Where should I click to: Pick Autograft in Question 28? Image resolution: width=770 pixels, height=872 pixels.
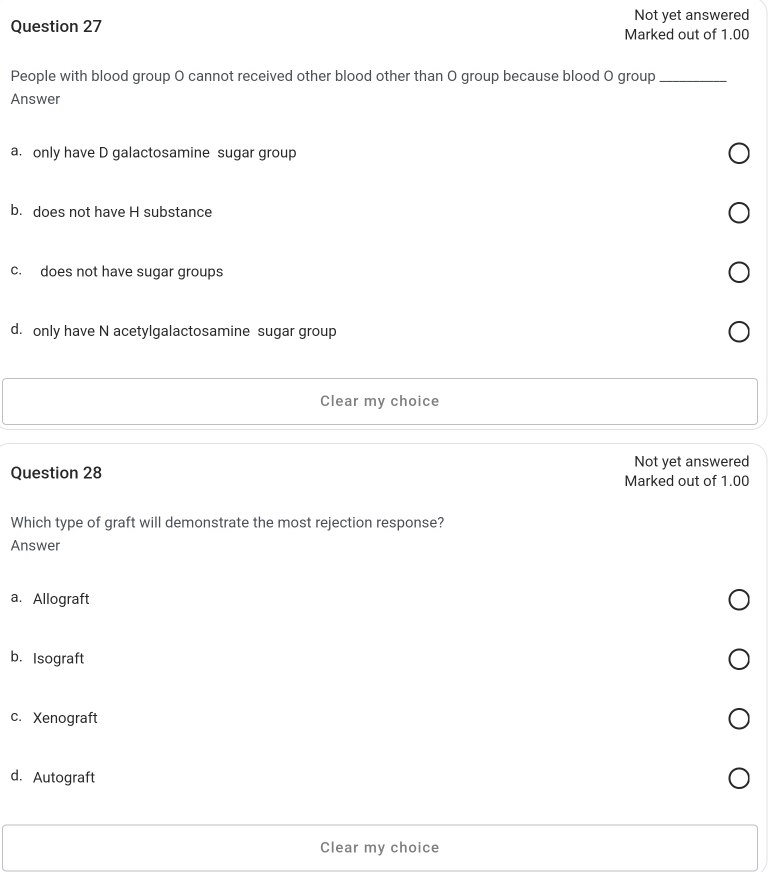pyautogui.click(x=739, y=777)
